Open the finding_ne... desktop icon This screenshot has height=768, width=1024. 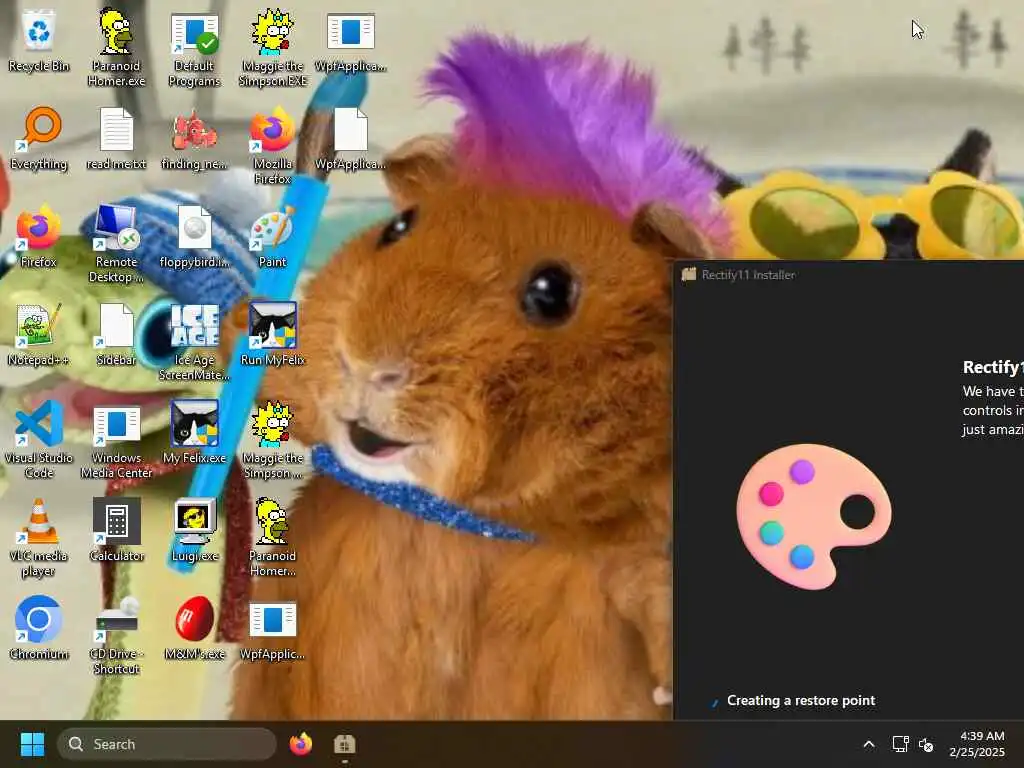(194, 138)
